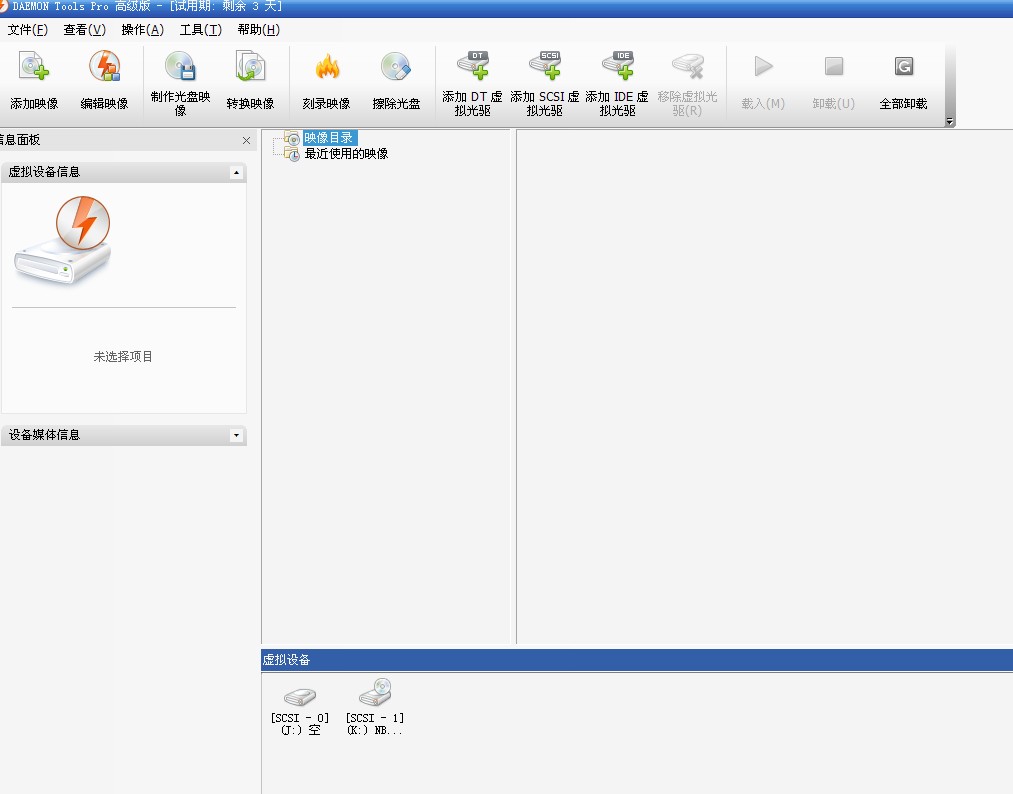Screen dimensions: 1013x794
Task: Open the 帮助(H) menu
Action: [x=258, y=30]
